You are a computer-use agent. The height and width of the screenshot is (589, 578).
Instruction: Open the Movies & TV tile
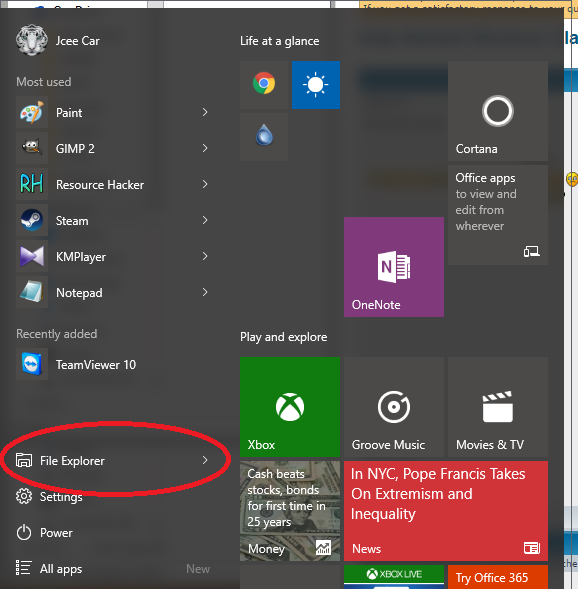498,407
